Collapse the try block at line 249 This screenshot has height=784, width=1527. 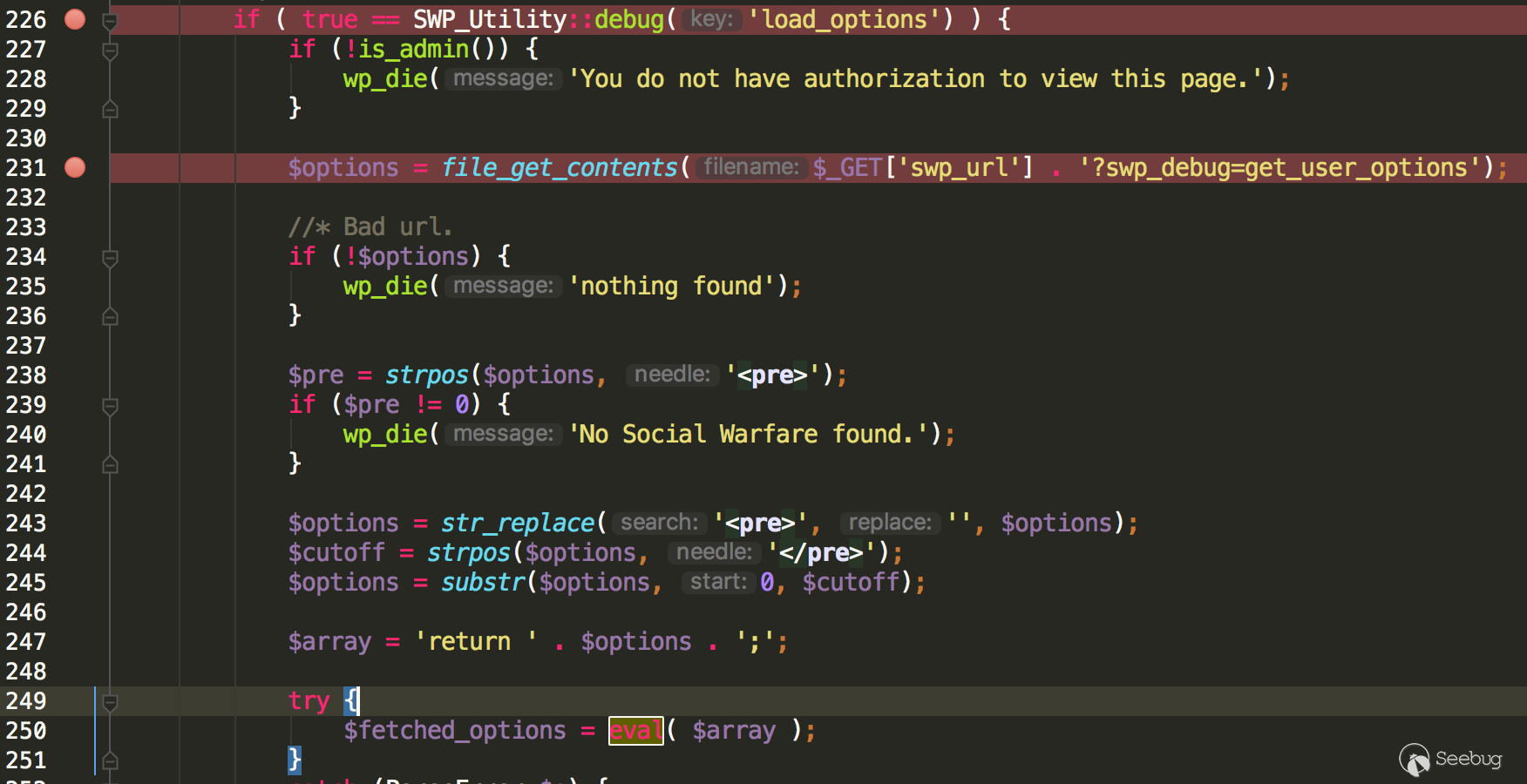pyautogui.click(x=110, y=702)
